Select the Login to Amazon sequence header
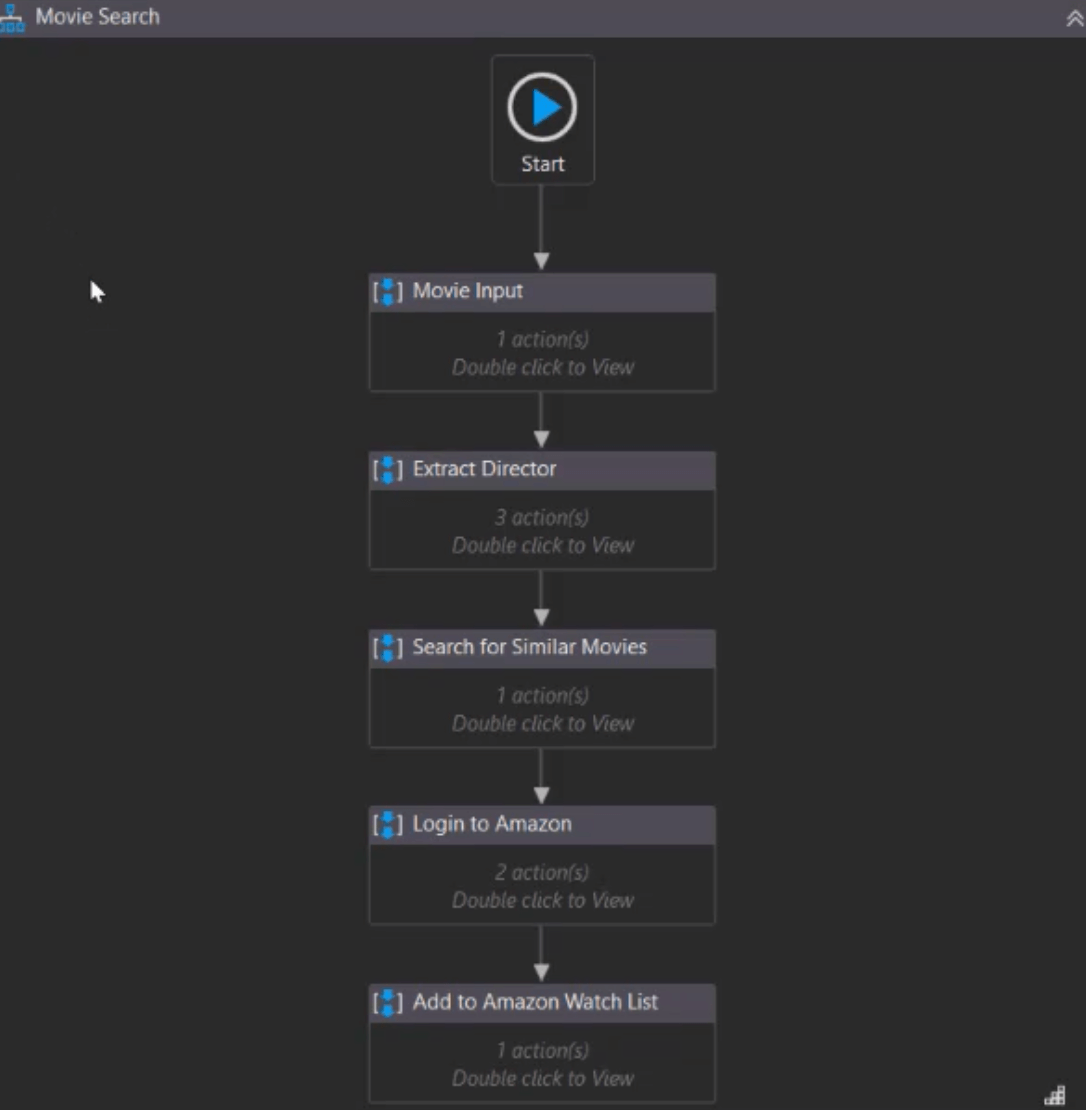Image resolution: width=1086 pixels, height=1110 pixels. tap(542, 825)
